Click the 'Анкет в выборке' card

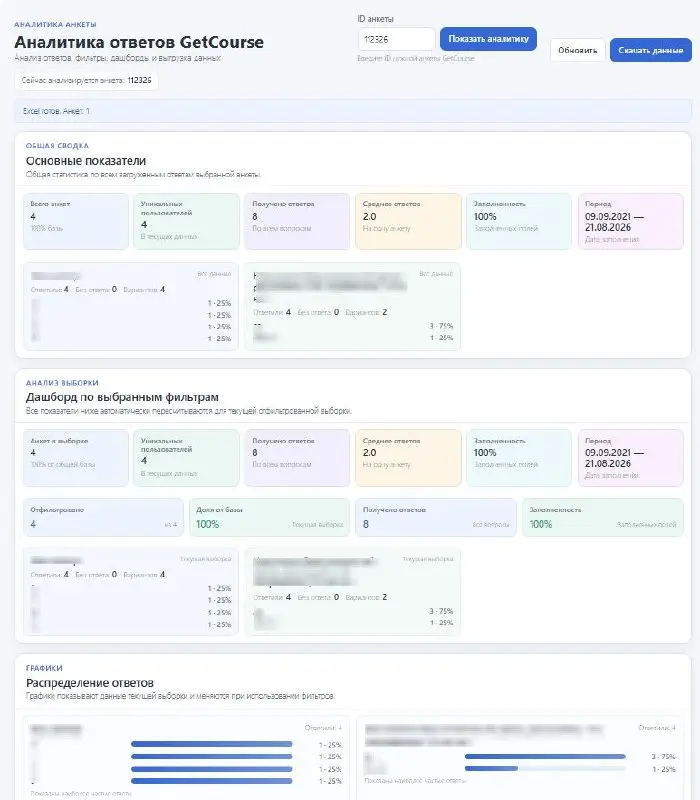pyautogui.click(x=76, y=458)
